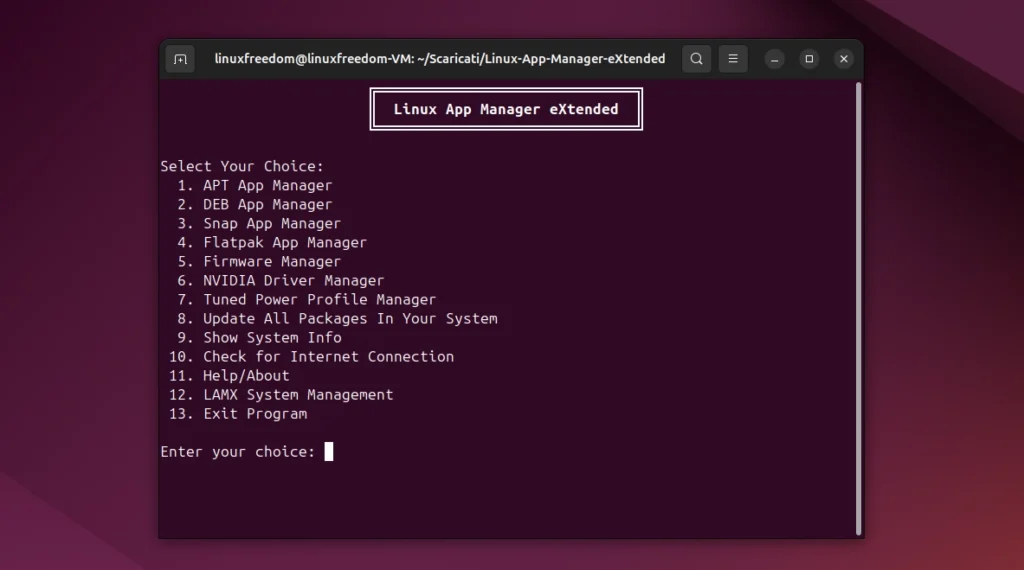Screen dimensions: 1024x570
Task: Click the '11. Help/About' entry
Action: (229, 375)
